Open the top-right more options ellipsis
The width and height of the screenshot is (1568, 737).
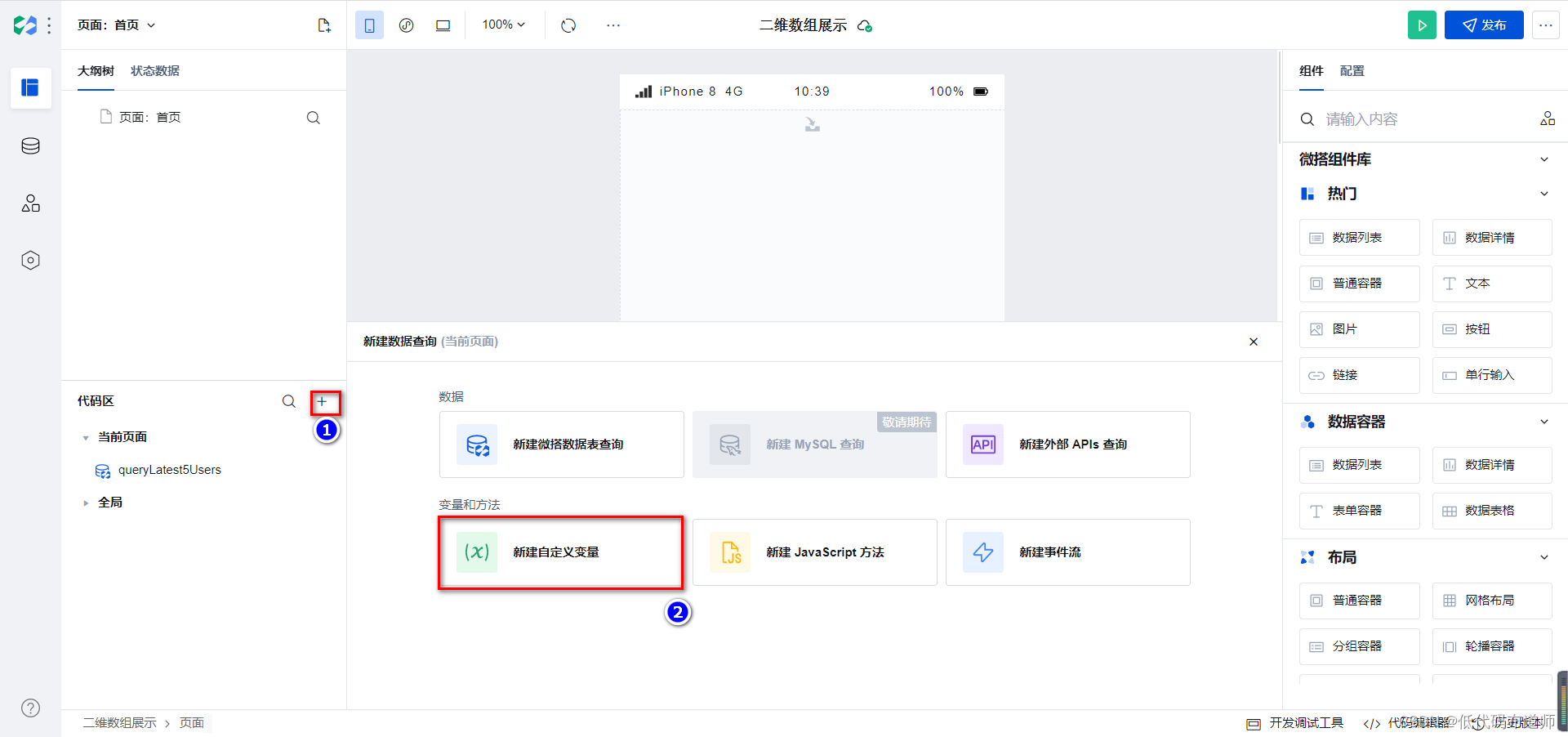point(1545,25)
